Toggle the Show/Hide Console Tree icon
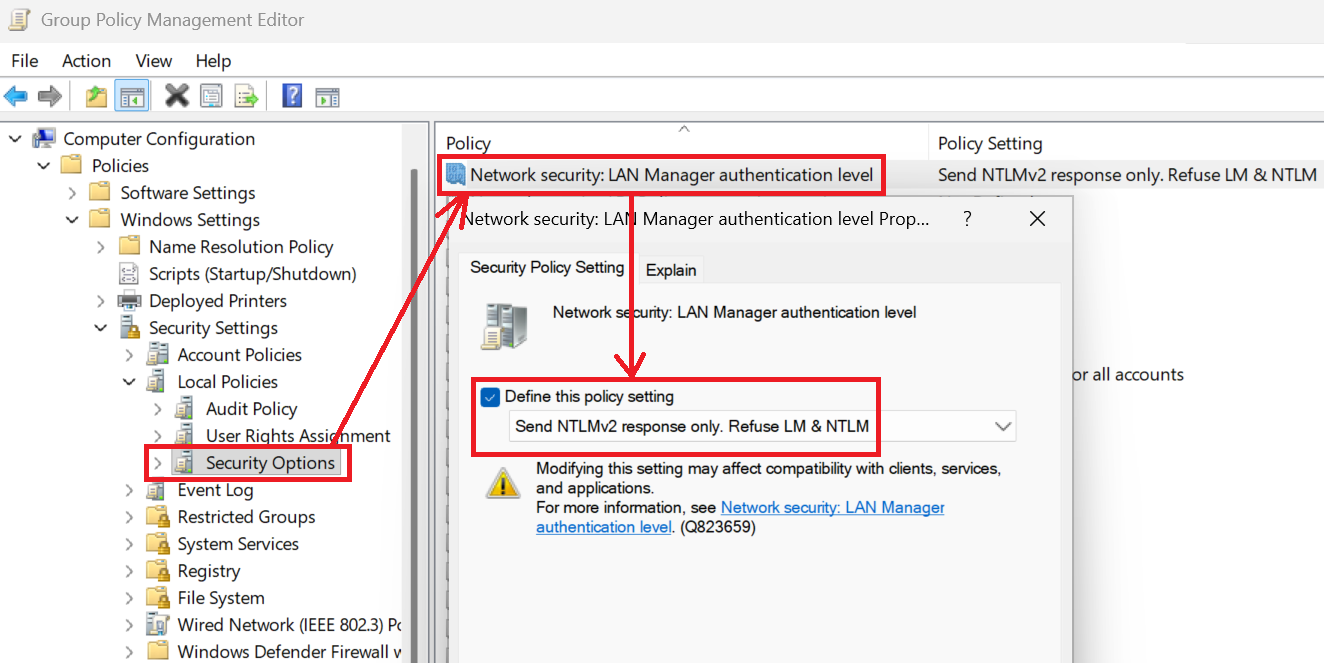The height and width of the screenshot is (663, 1324). (132, 95)
